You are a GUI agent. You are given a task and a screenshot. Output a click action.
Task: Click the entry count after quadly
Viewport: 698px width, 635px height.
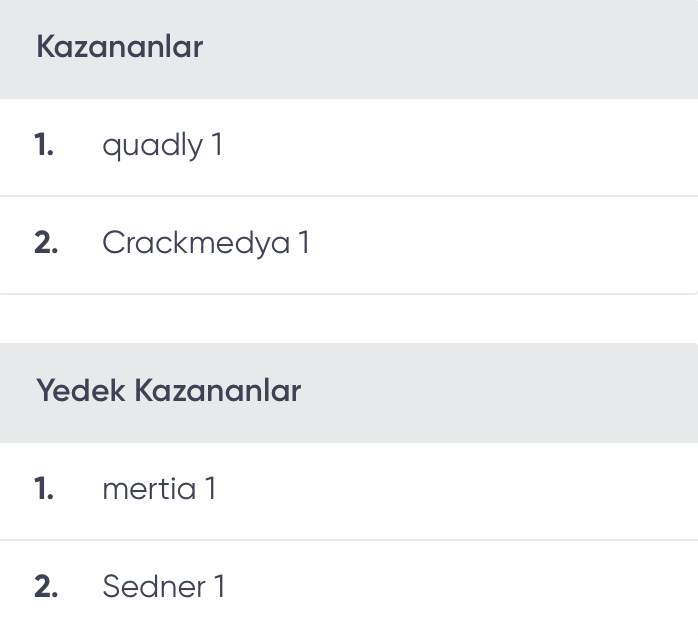[217, 144]
